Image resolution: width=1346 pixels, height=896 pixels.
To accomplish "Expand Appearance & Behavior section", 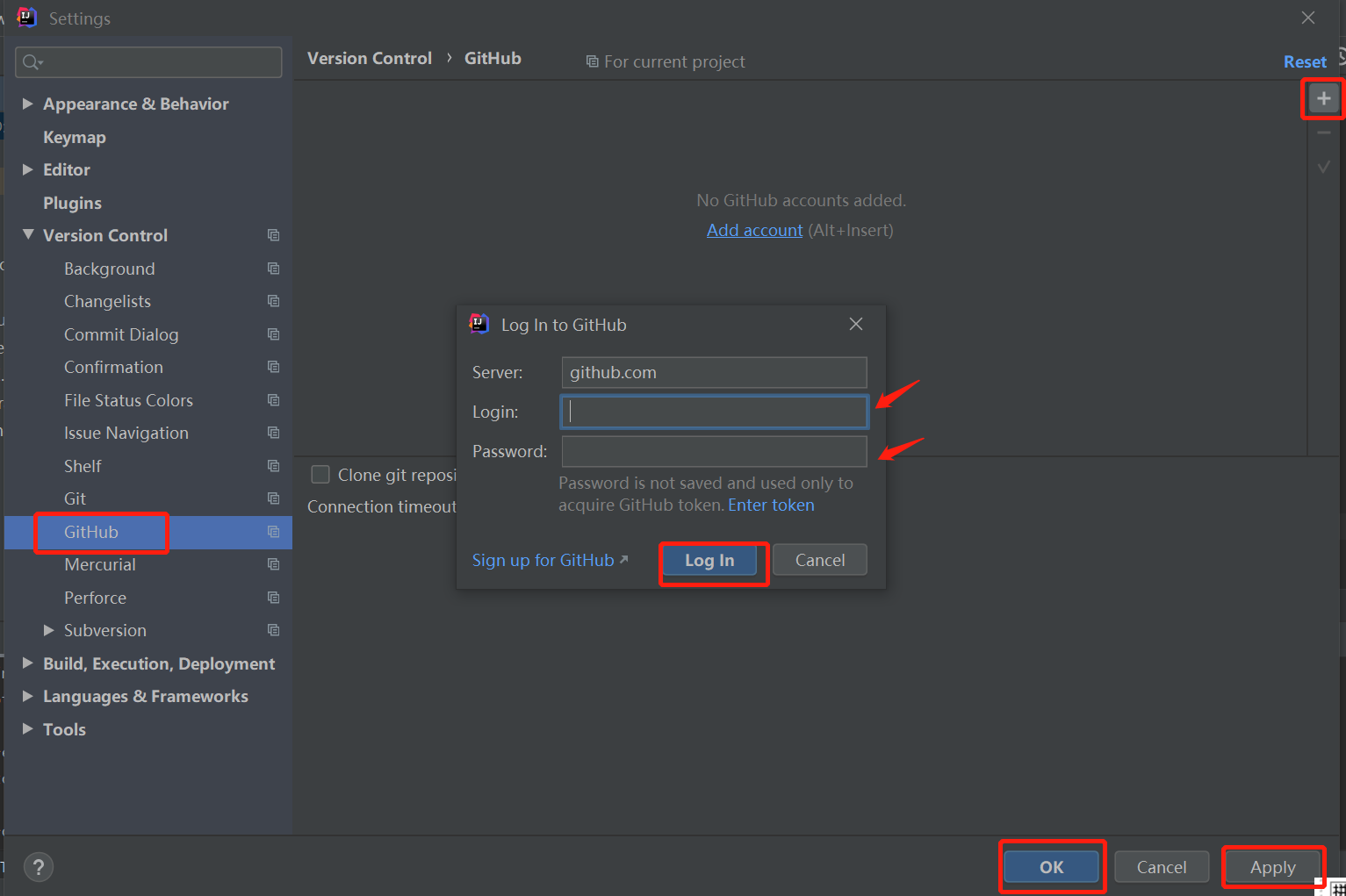I will coord(27,104).
